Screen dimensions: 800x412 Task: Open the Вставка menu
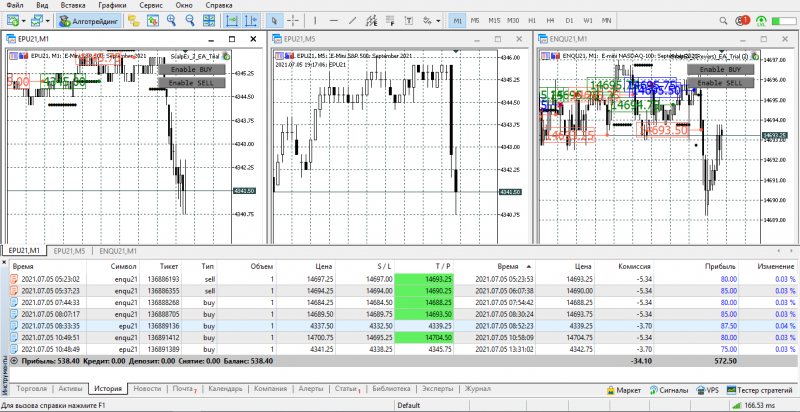coord(72,5)
